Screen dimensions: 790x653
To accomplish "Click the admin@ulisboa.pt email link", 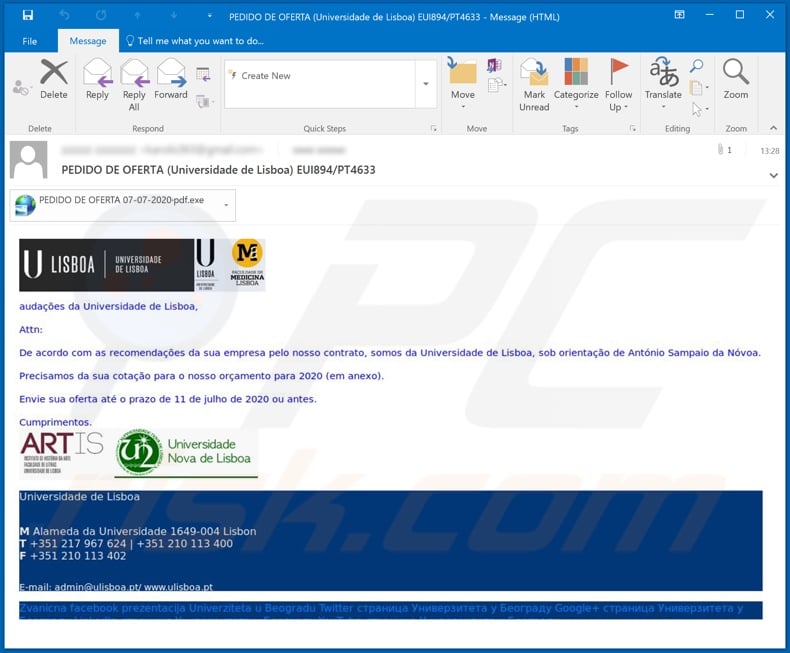I will pyautogui.click(x=97, y=587).
